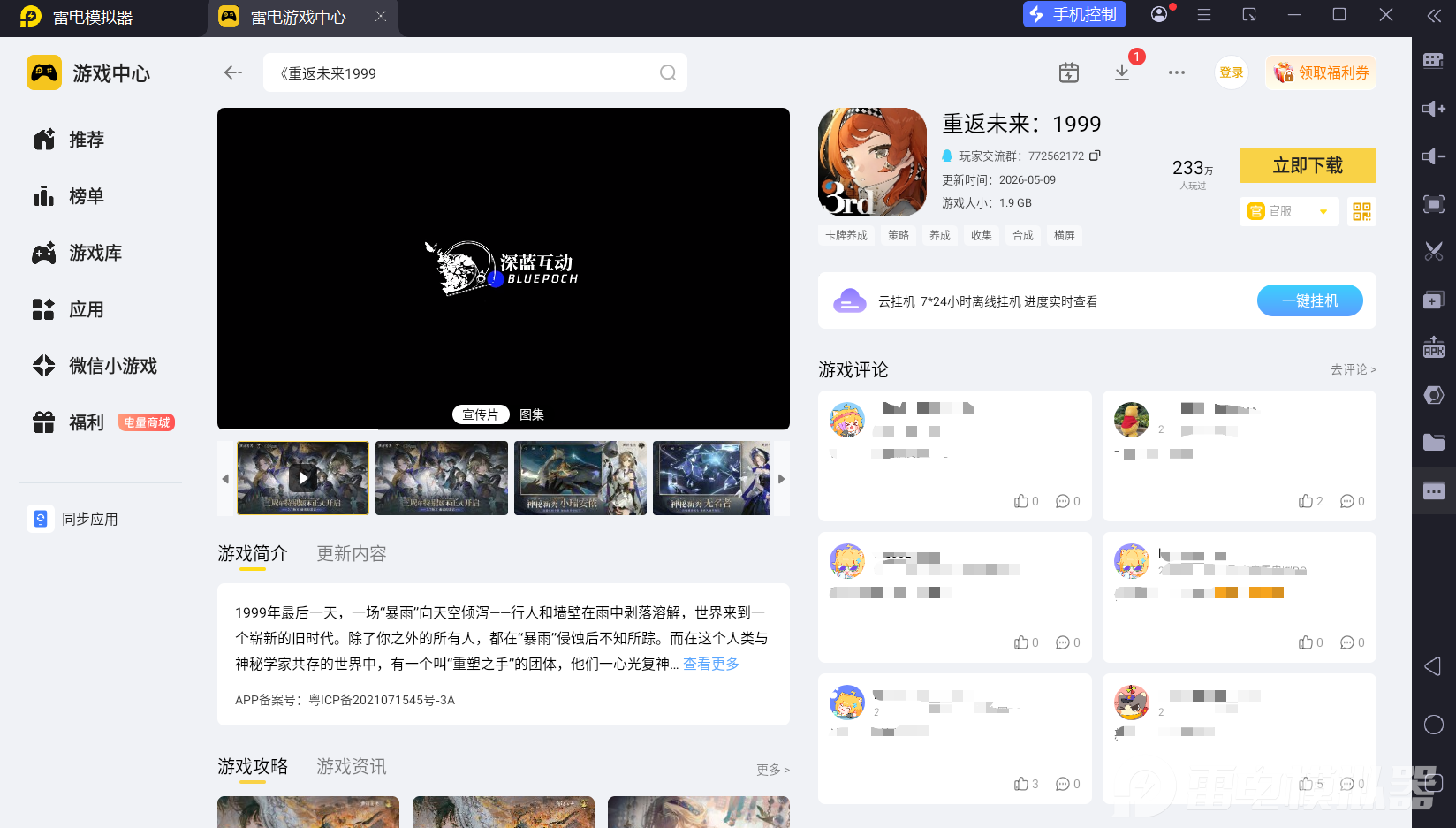This screenshot has height=828, width=1456.
Task: Open the download manager icon
Action: [x=1122, y=72]
